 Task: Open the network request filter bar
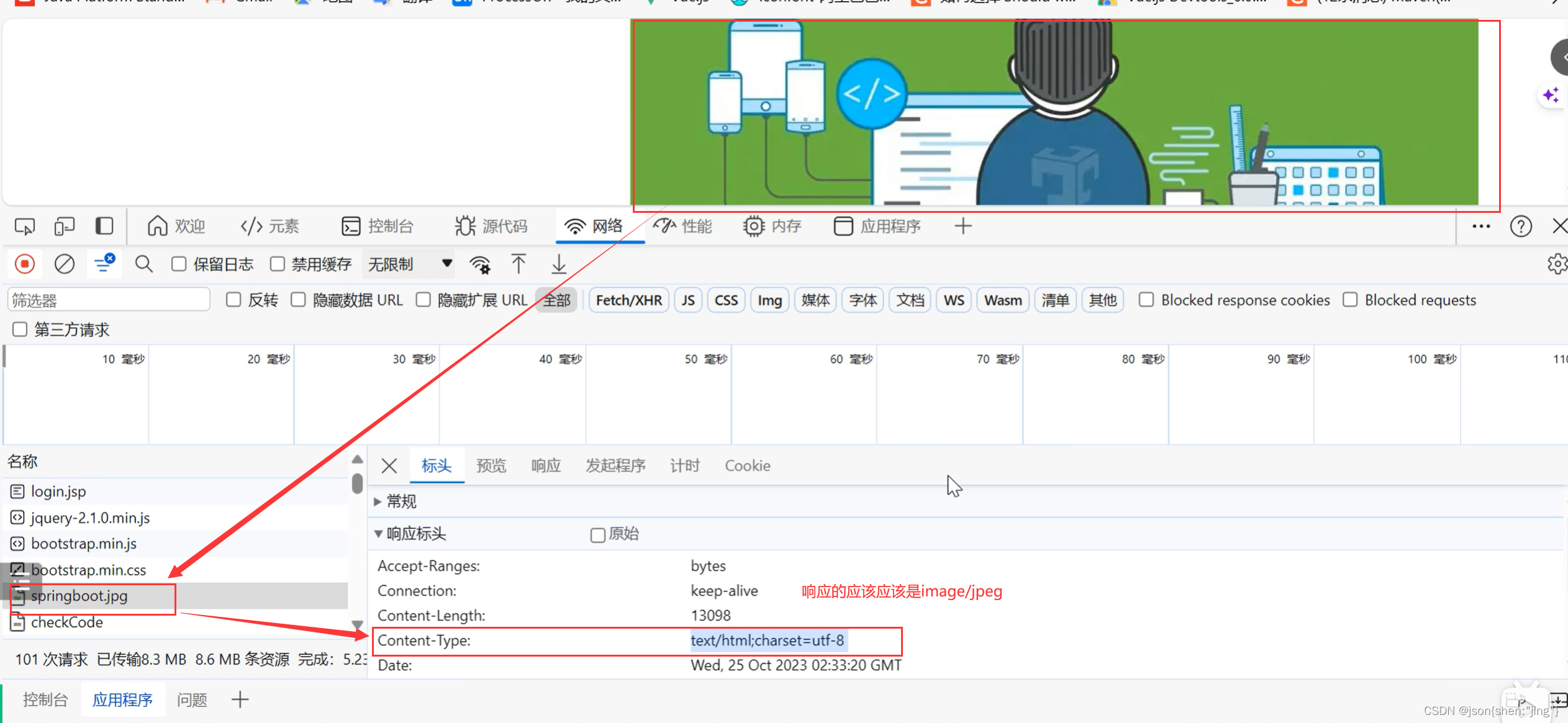104,264
